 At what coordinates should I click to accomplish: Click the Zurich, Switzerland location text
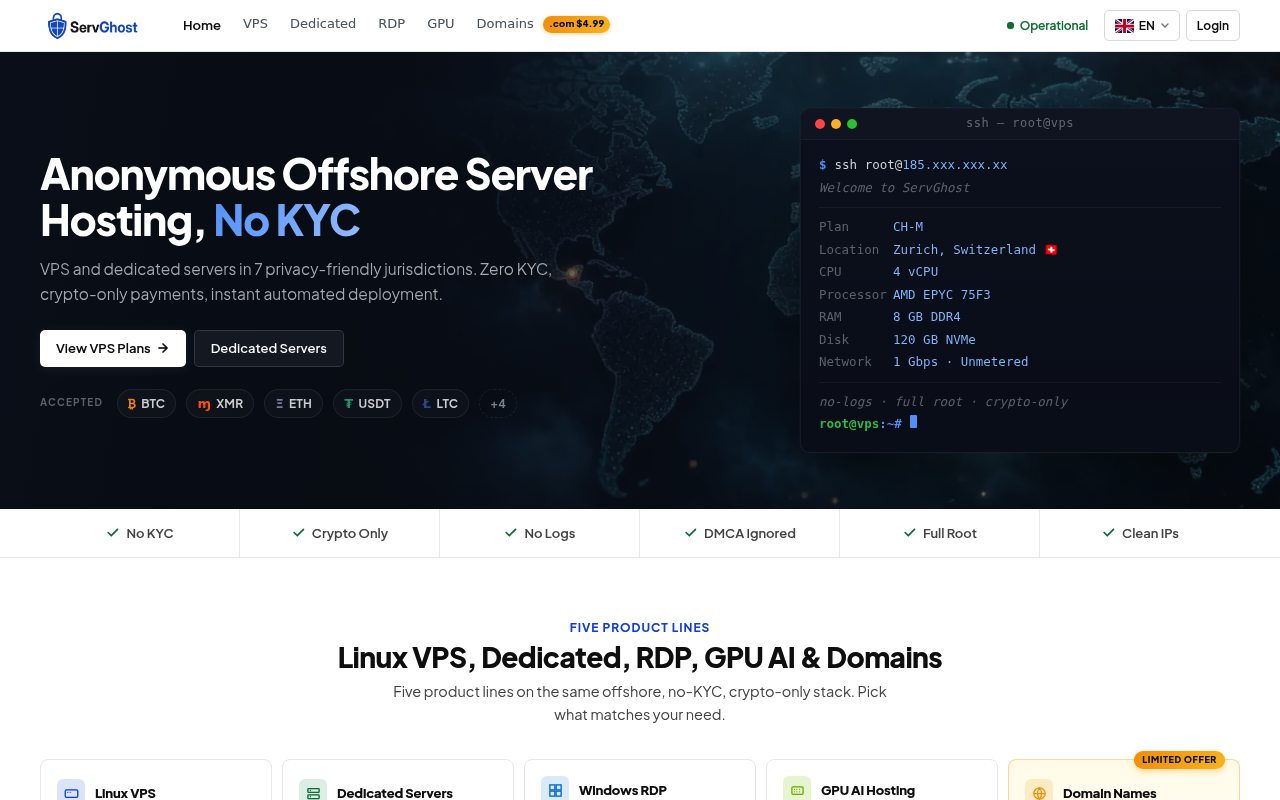point(964,250)
